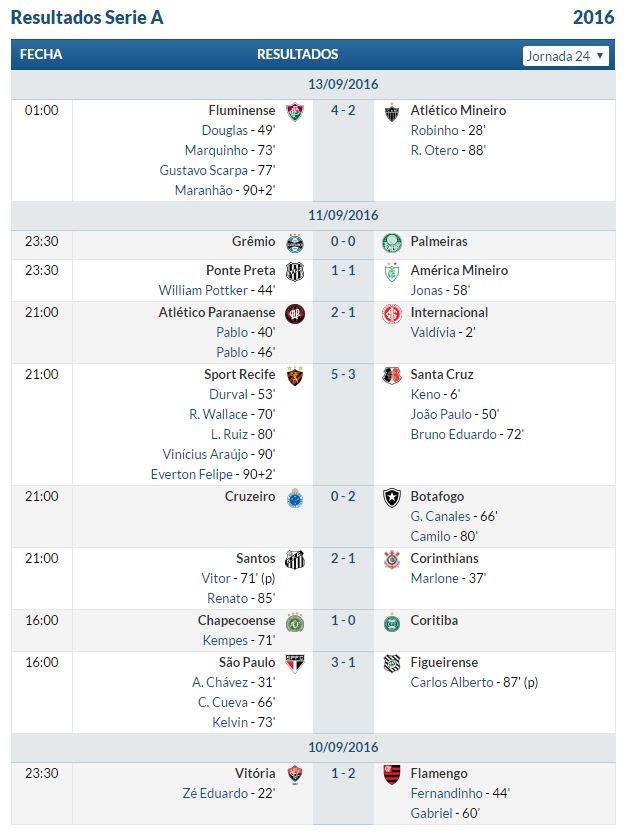The width and height of the screenshot is (625, 832).
Task: Open the Santos team link
Action: pyautogui.click(x=256, y=558)
